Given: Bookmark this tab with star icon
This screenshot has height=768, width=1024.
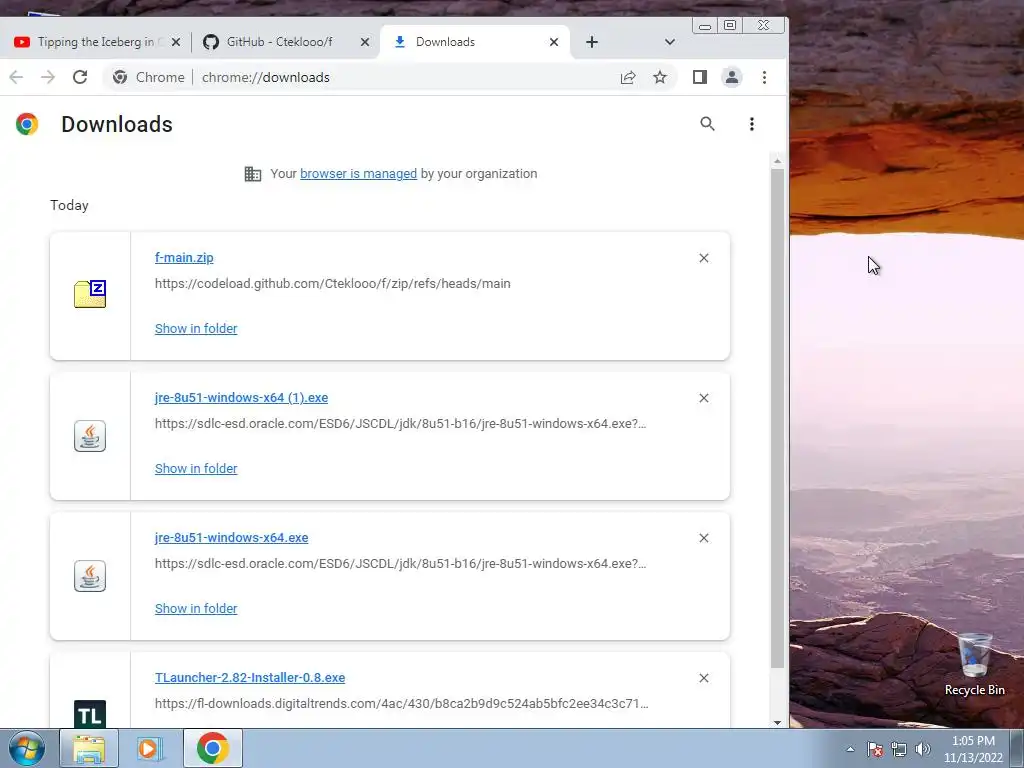Looking at the screenshot, I should pos(660,77).
